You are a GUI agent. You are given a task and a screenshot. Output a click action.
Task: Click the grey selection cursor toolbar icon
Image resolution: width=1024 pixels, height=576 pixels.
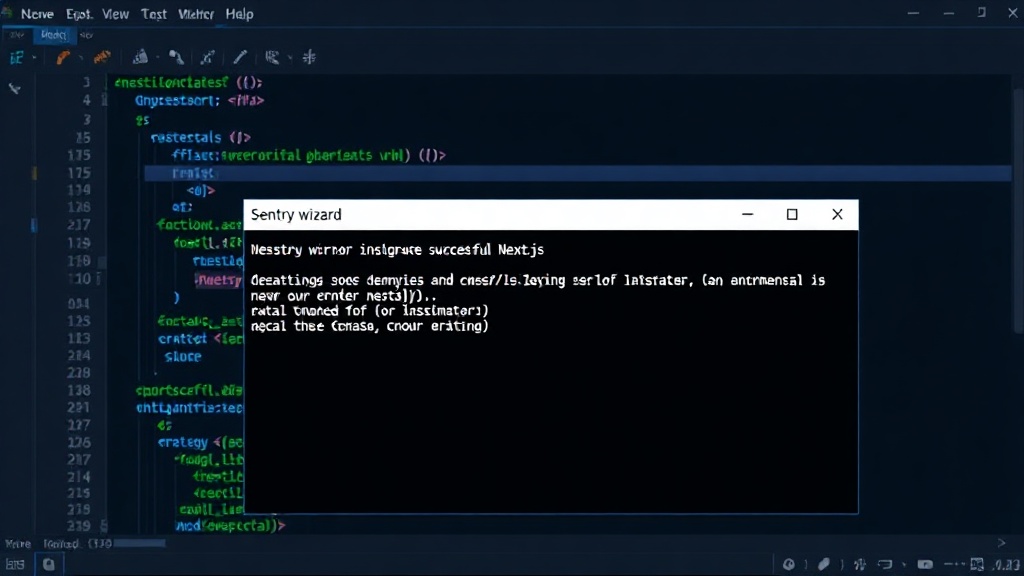272,57
